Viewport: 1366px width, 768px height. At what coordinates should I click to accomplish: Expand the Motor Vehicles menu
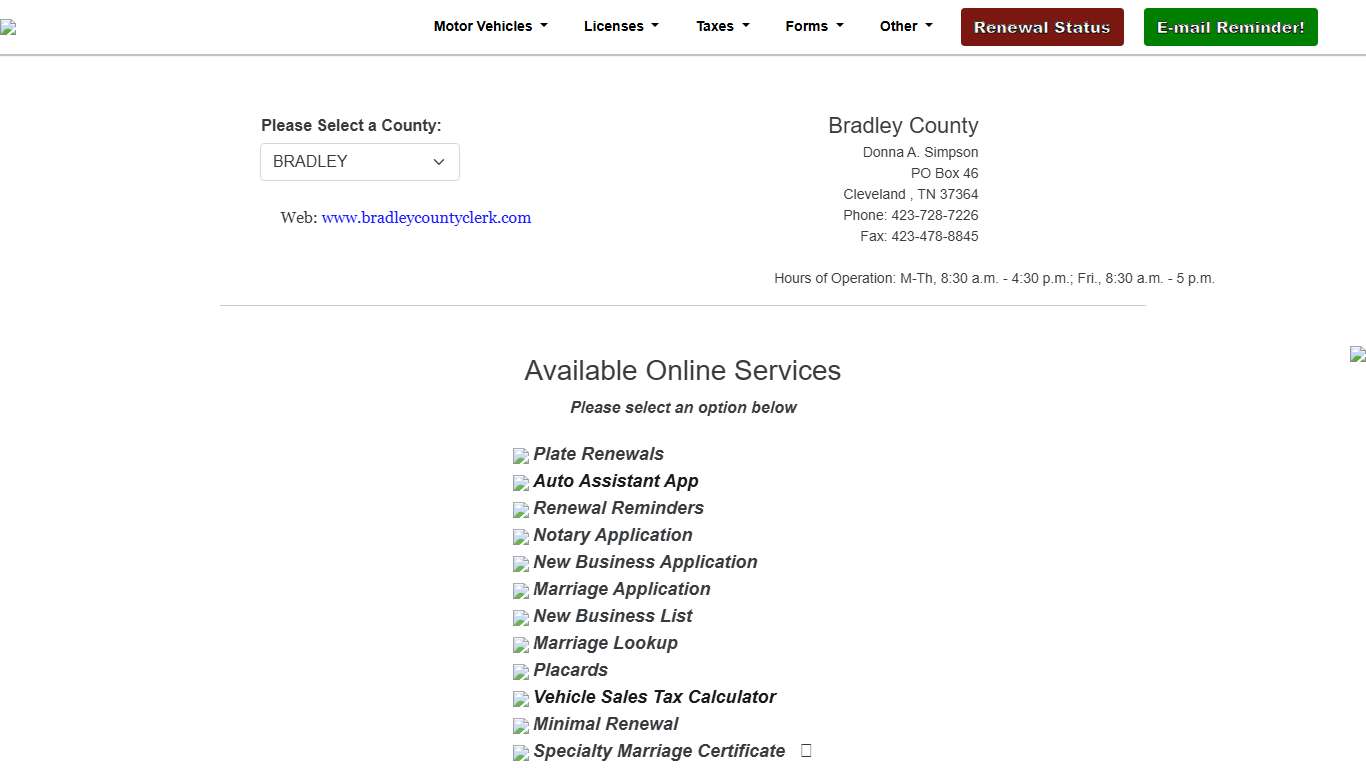490,27
